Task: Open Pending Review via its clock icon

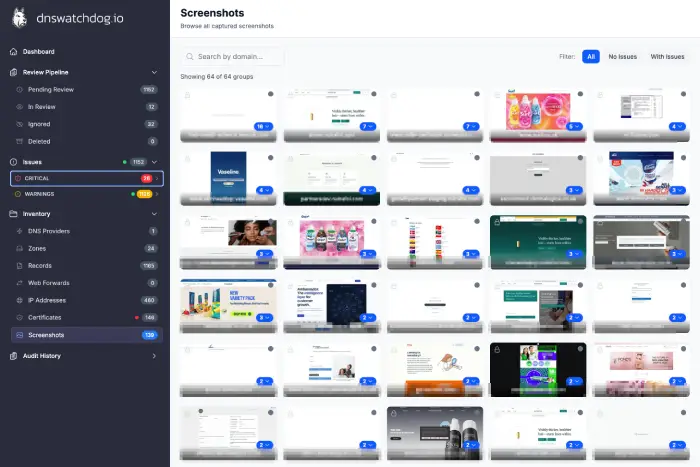Action: click(x=19, y=90)
